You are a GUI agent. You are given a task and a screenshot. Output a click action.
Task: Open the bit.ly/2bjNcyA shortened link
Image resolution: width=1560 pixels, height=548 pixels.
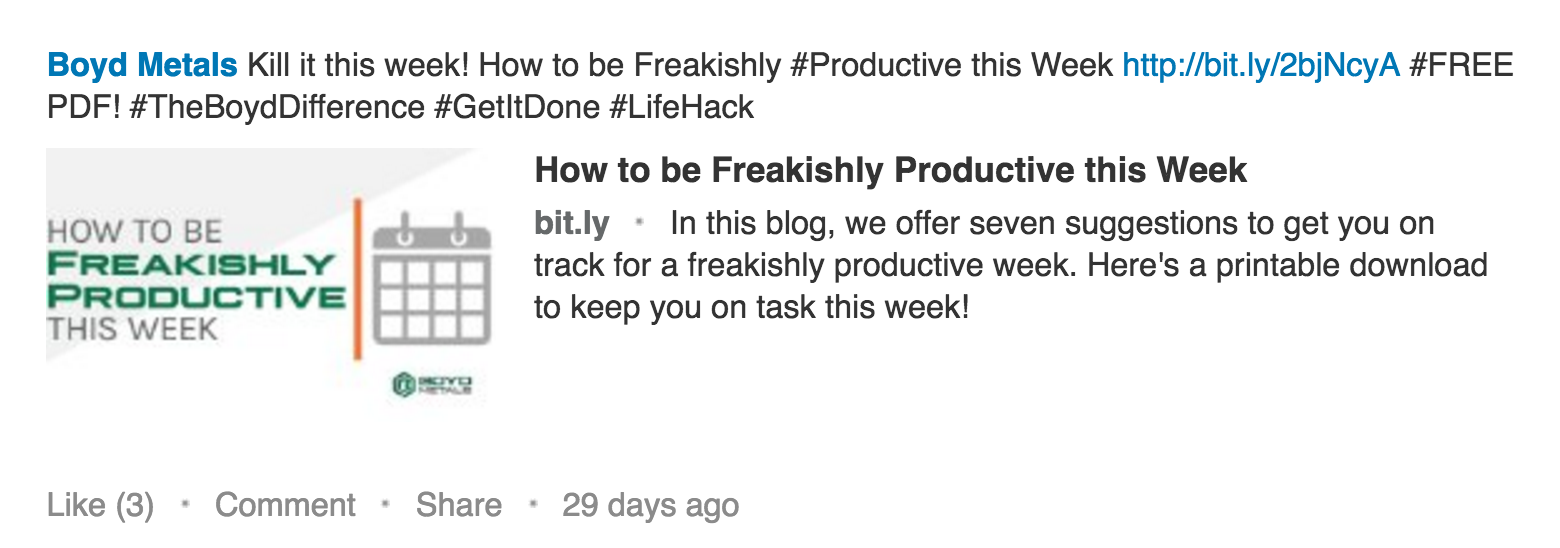1261,66
